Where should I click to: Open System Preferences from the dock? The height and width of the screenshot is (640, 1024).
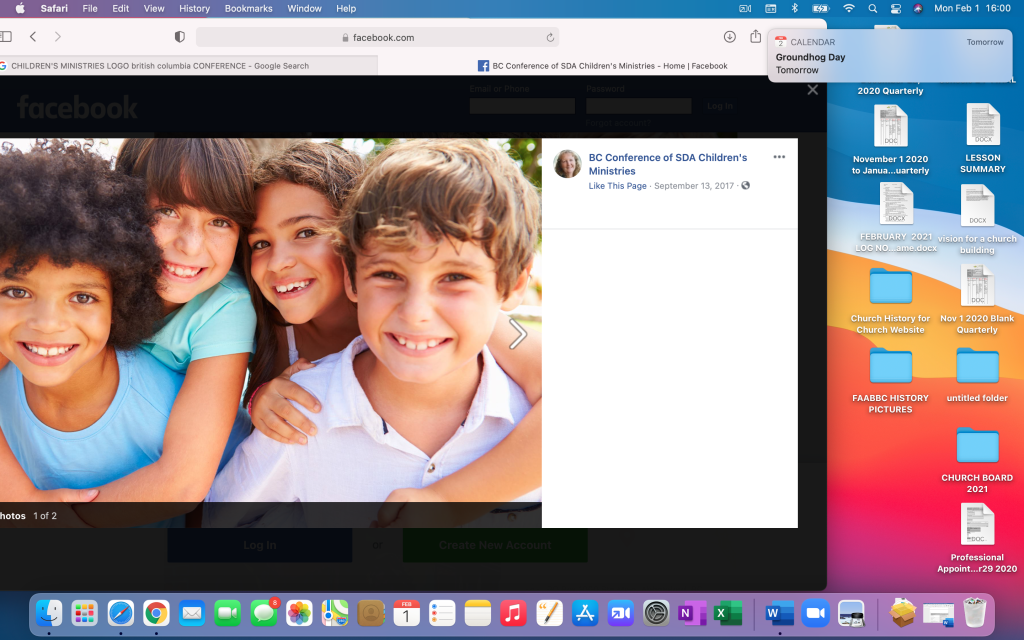(x=656, y=613)
